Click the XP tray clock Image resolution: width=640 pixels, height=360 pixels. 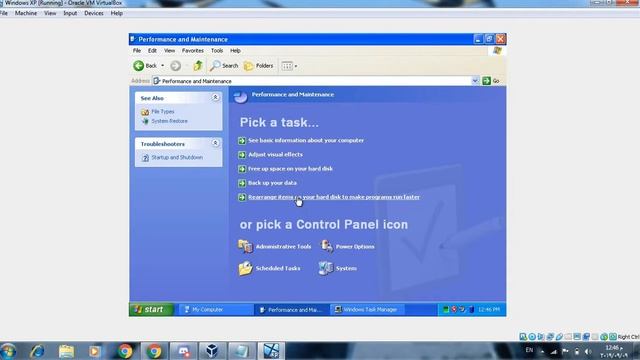489,309
